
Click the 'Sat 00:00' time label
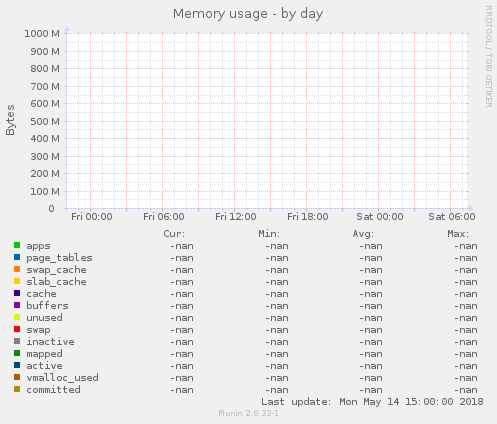click(380, 217)
